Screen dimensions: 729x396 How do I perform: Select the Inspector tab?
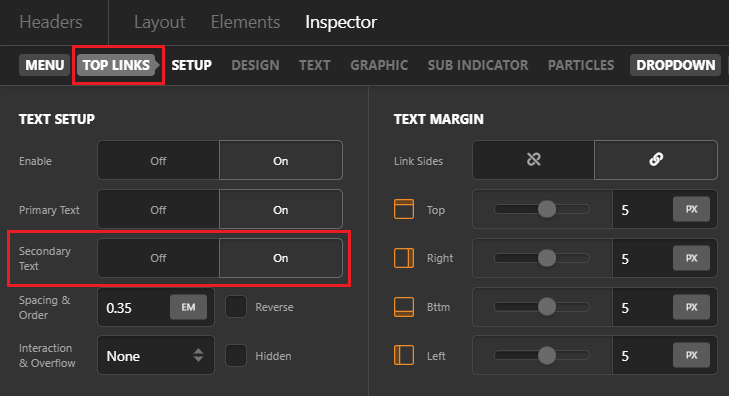pyautogui.click(x=341, y=22)
